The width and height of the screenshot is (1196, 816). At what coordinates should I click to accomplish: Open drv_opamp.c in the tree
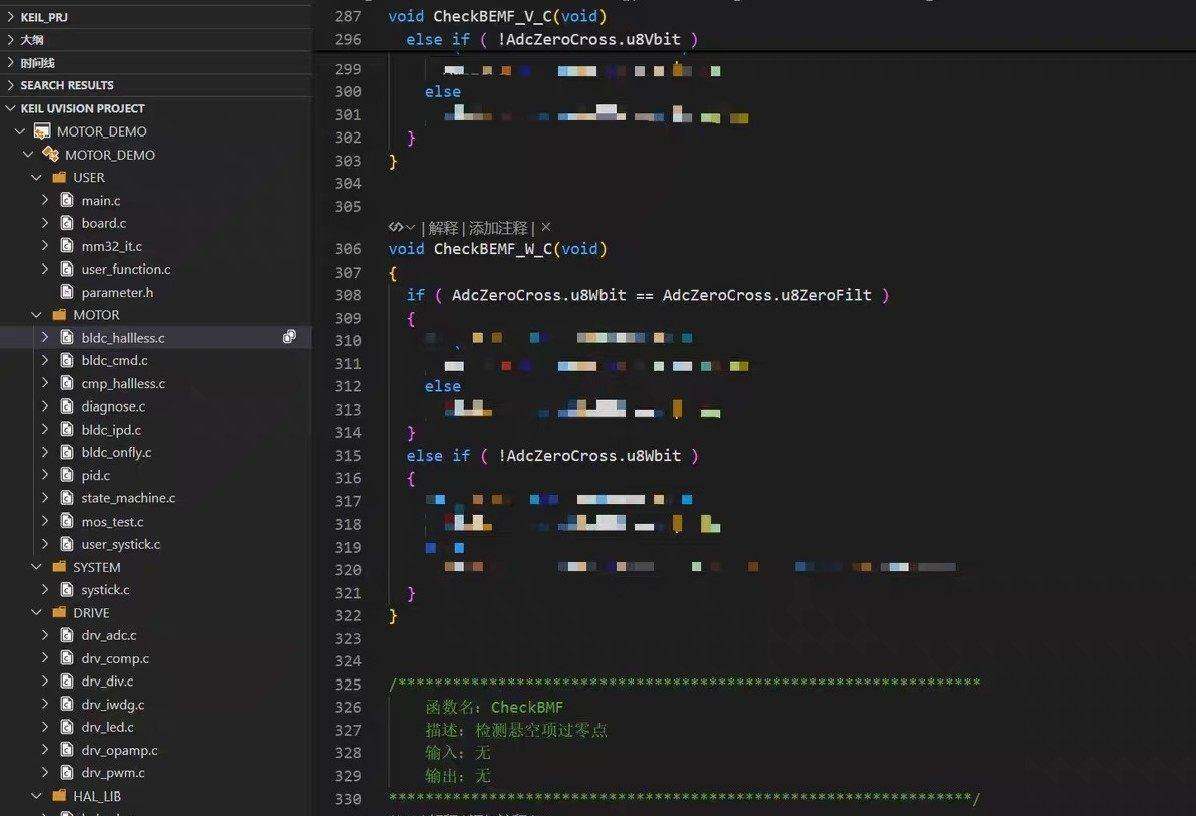pos(120,750)
